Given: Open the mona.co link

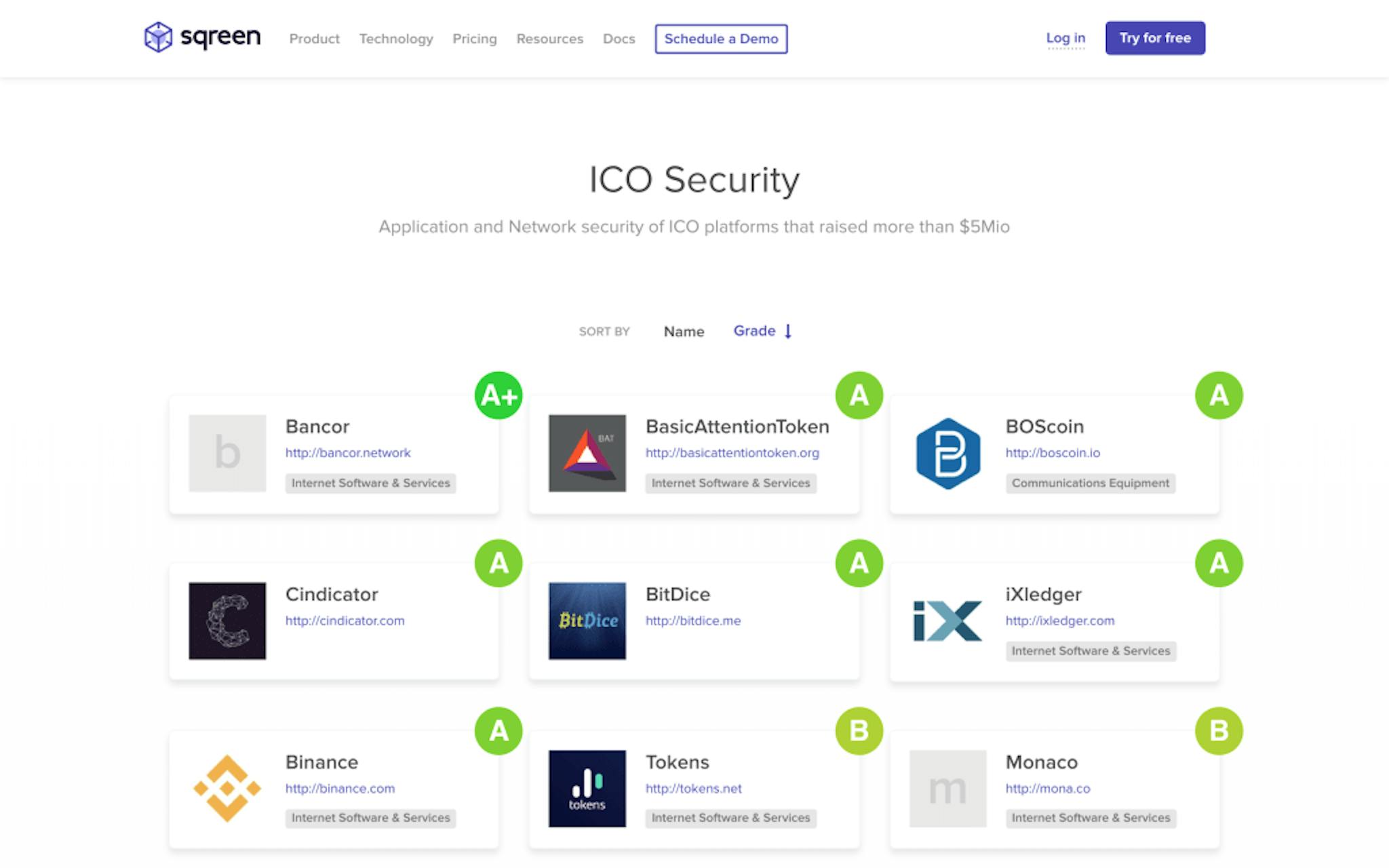Looking at the screenshot, I should (1048, 789).
